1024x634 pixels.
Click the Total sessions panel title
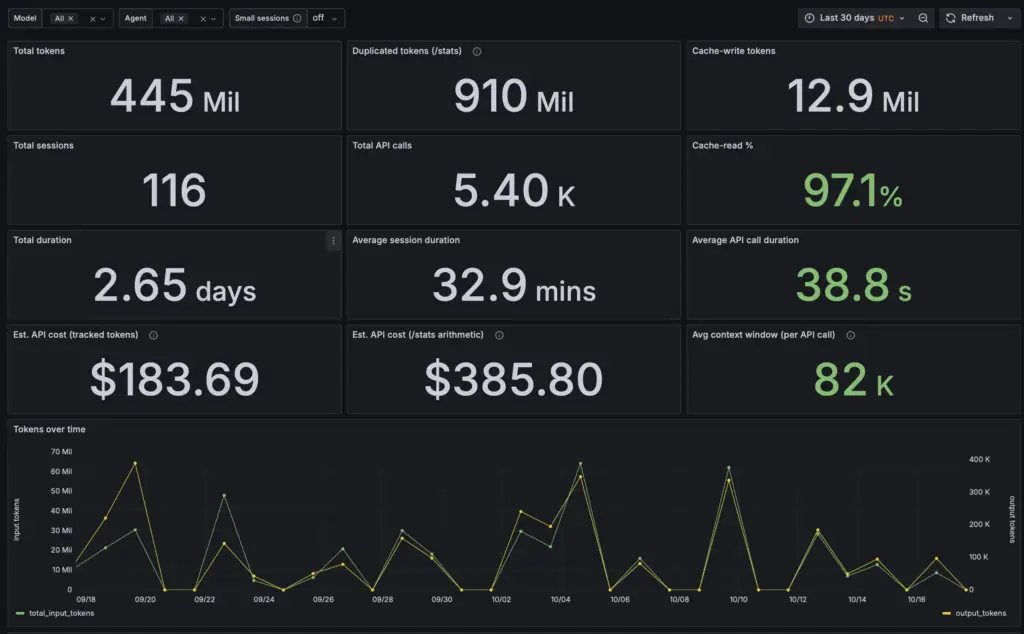click(x=43, y=146)
